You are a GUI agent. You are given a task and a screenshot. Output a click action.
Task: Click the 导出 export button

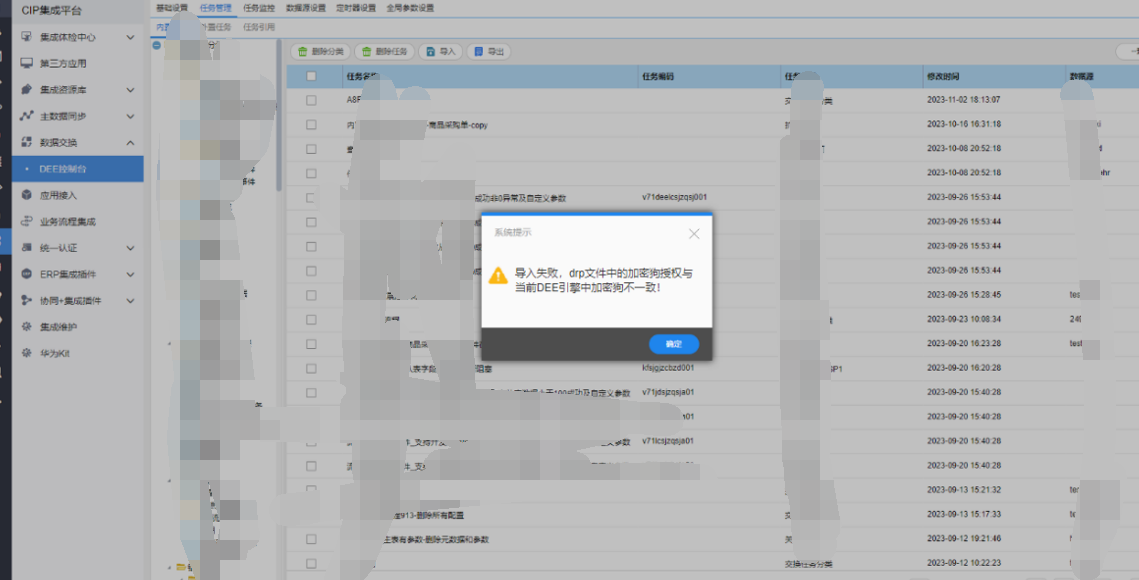tap(488, 52)
